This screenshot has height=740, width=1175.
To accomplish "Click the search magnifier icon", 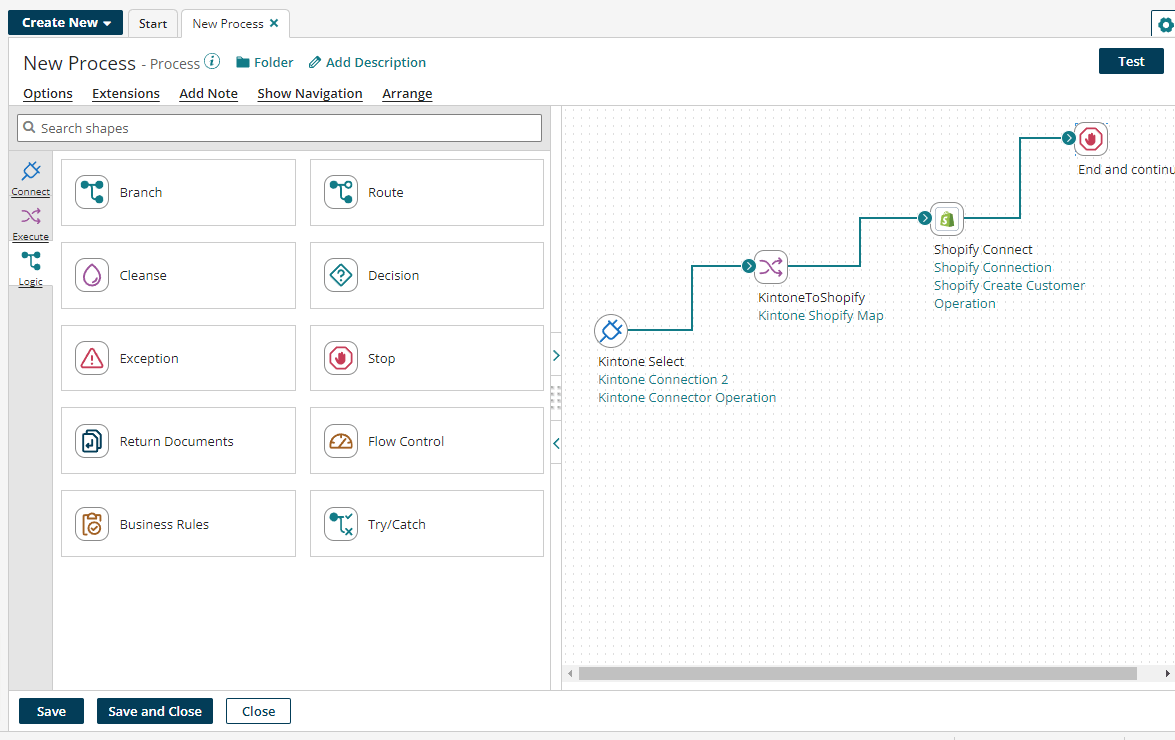I will 29,127.
